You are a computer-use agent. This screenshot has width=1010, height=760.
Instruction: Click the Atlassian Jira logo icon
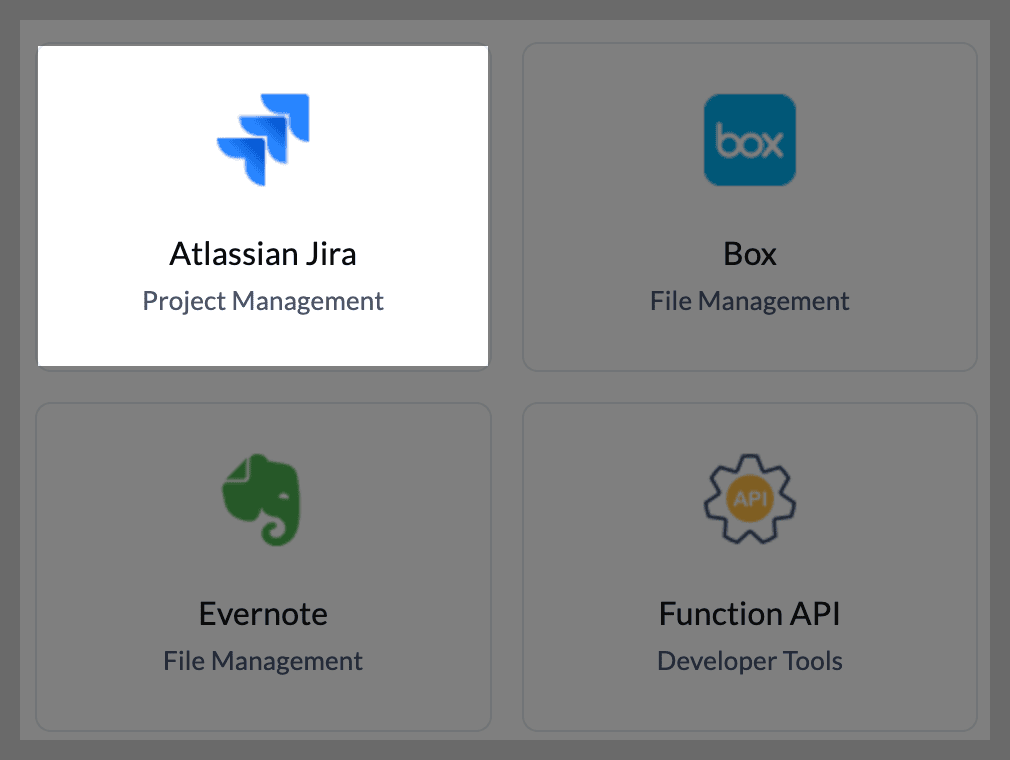pos(263,140)
